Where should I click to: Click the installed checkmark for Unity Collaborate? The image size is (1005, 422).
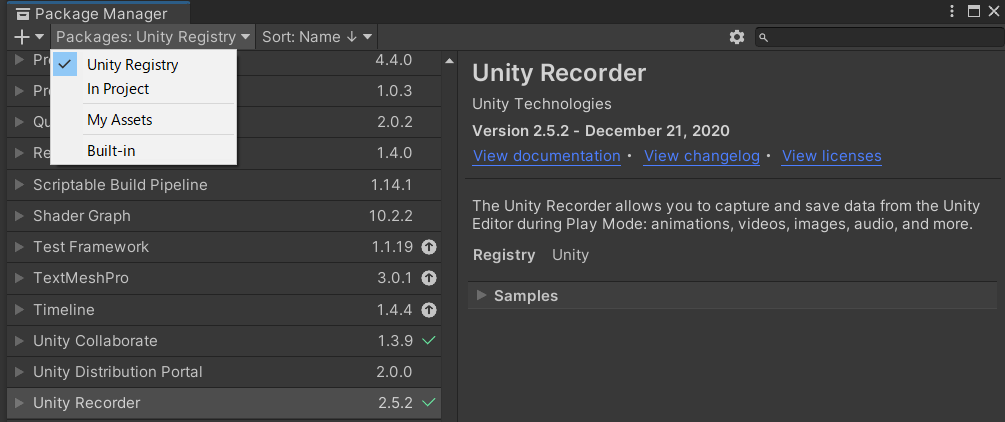(x=429, y=341)
